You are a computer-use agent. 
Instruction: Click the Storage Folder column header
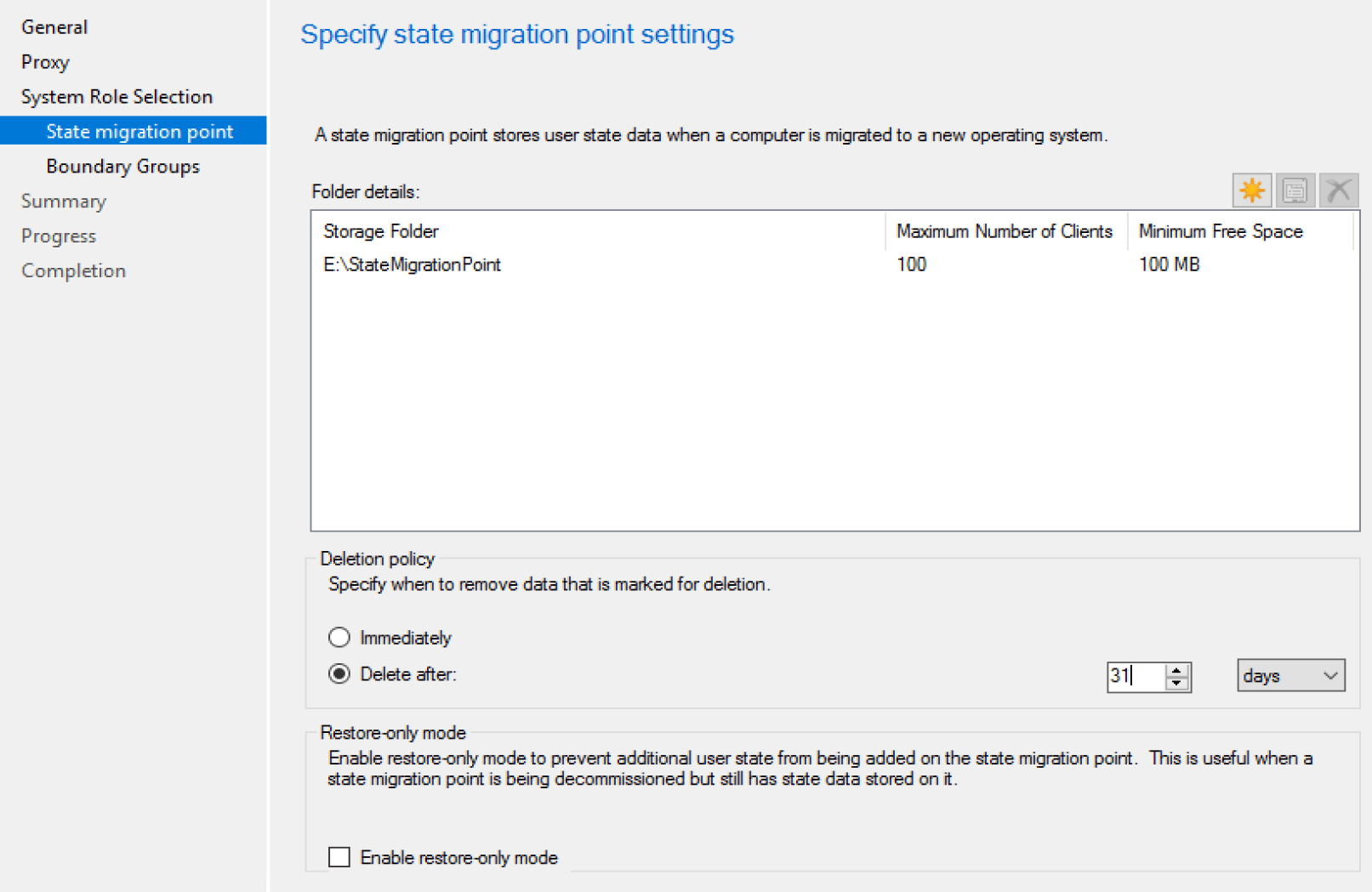381,230
